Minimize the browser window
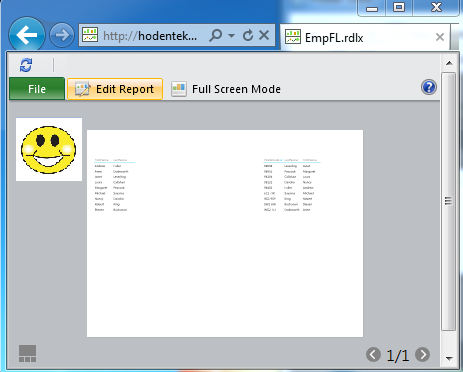463x372 pixels. (x=372, y=8)
